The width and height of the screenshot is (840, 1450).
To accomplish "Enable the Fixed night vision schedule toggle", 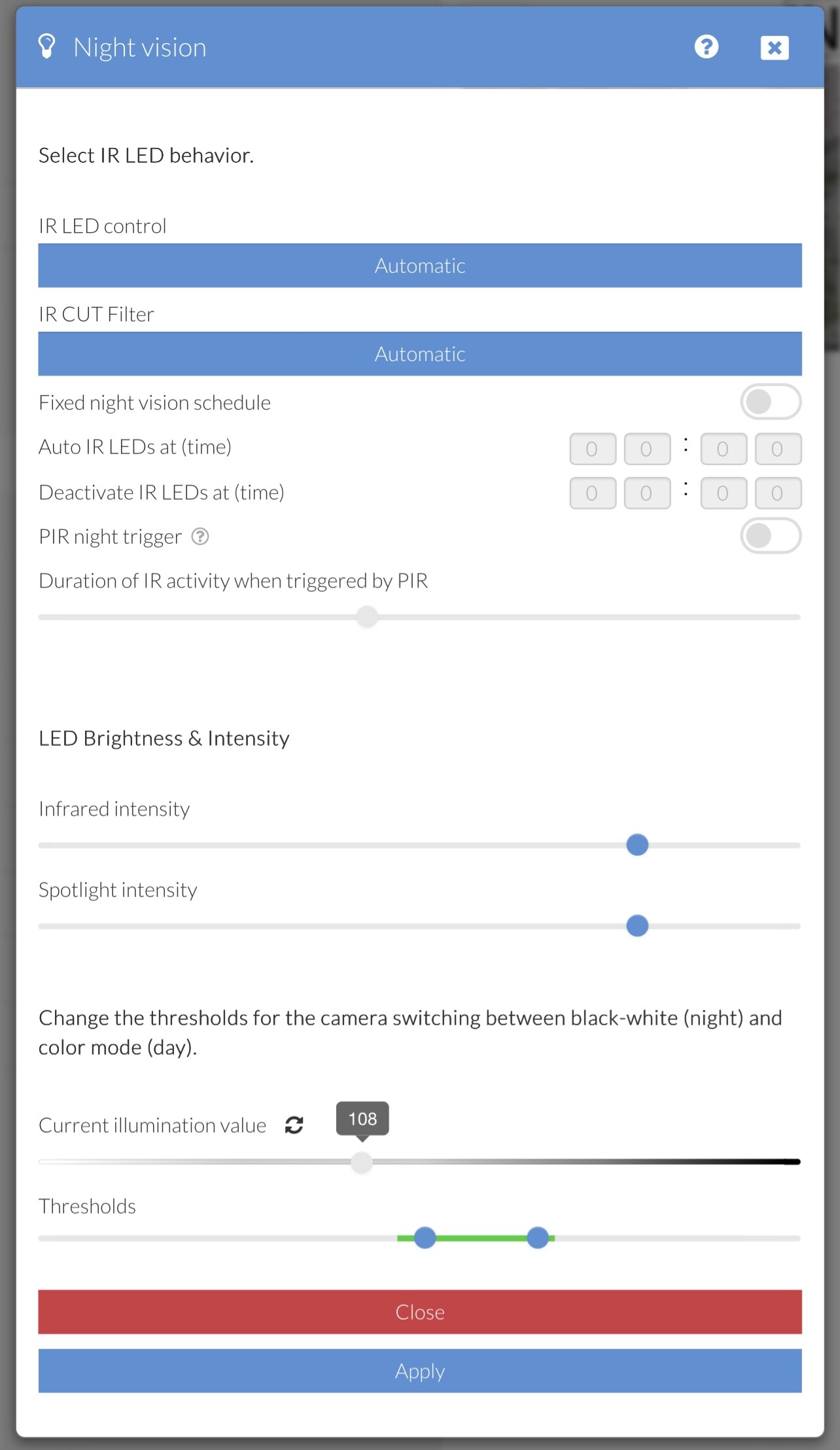I will click(771, 402).
